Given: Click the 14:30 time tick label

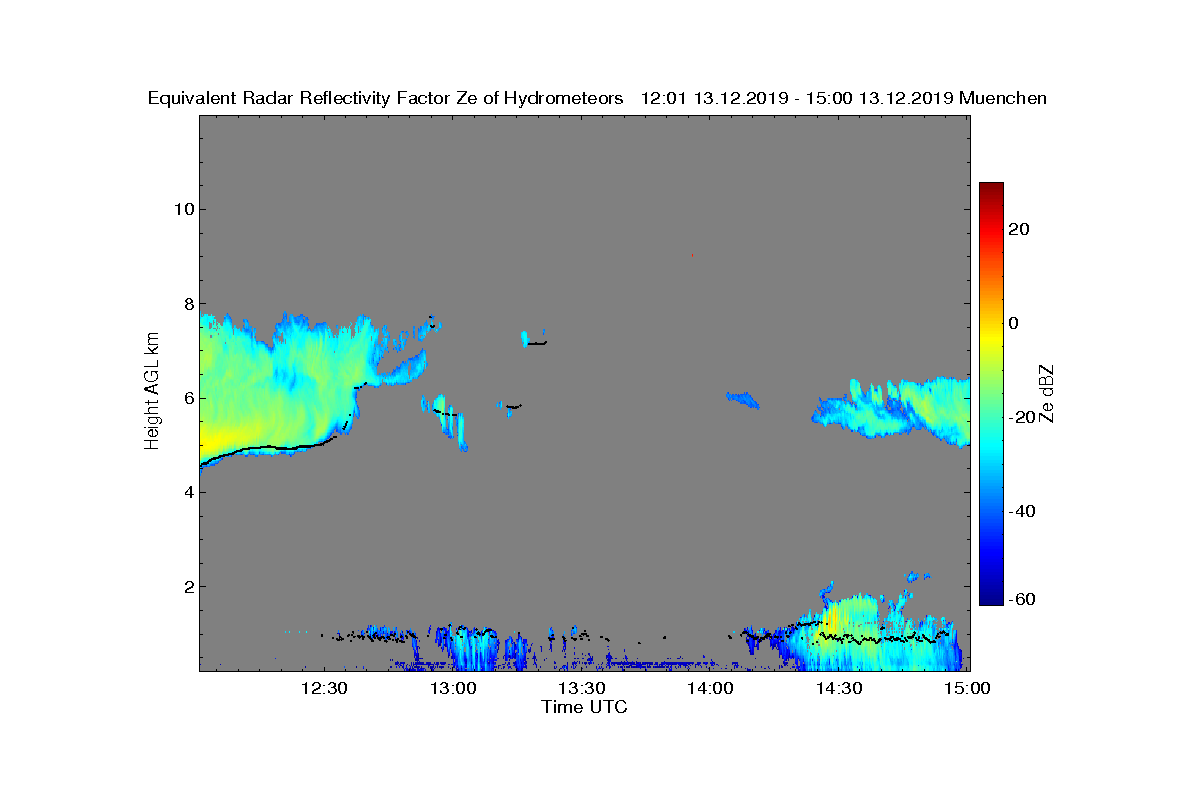Looking at the screenshot, I should (x=839, y=688).
